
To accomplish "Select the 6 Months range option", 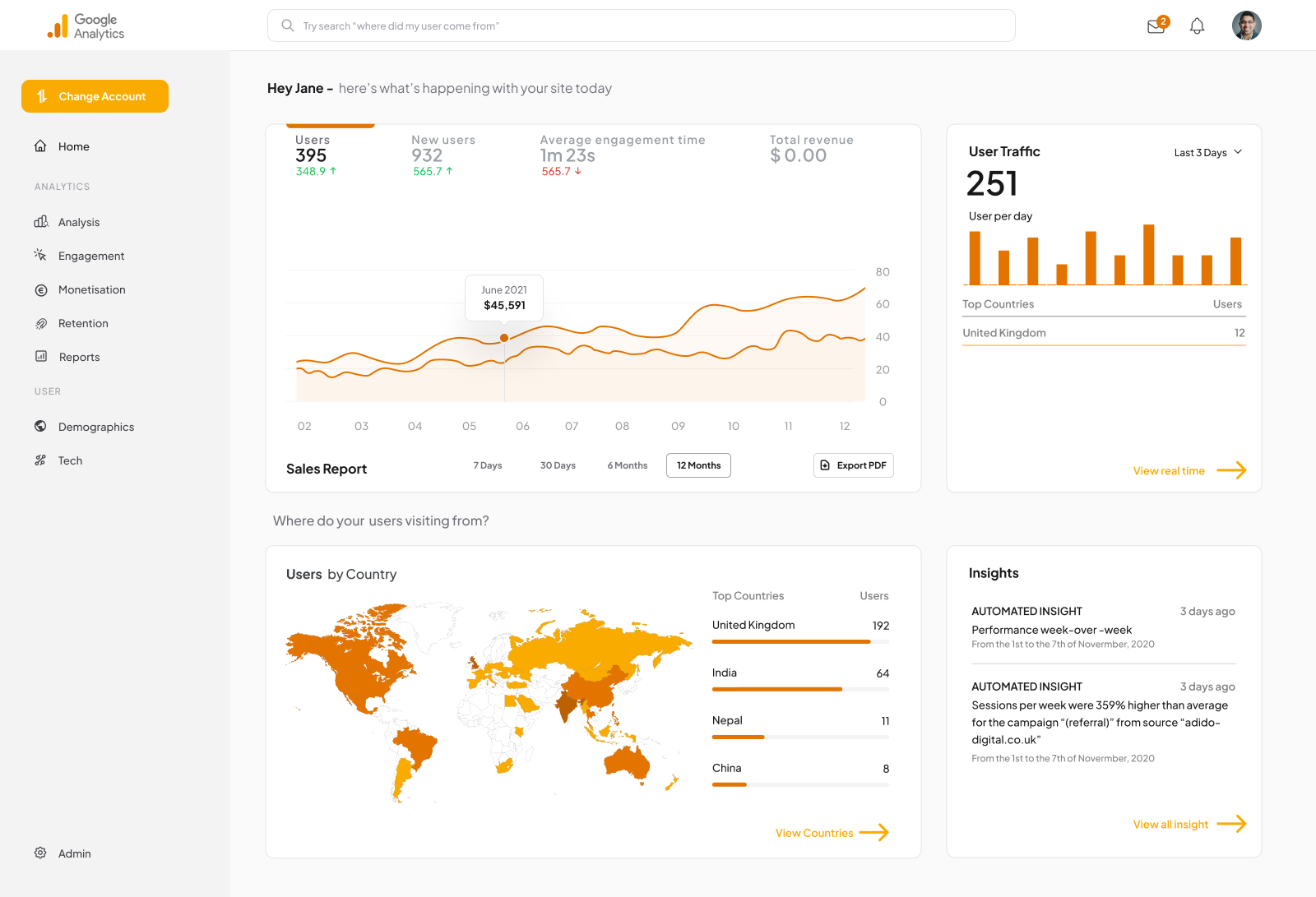I will tap(627, 465).
